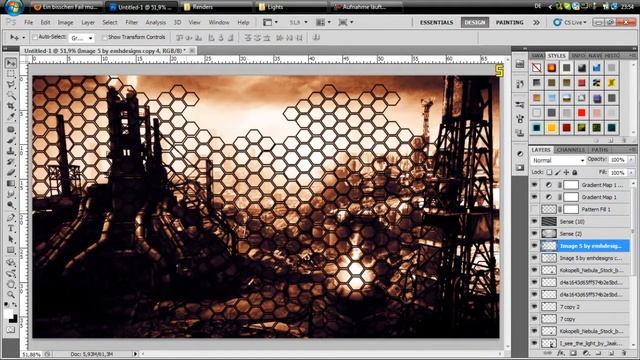This screenshot has height=360, width=640.
Task: Show the Pattern Fill 1 layer
Action: point(534,209)
